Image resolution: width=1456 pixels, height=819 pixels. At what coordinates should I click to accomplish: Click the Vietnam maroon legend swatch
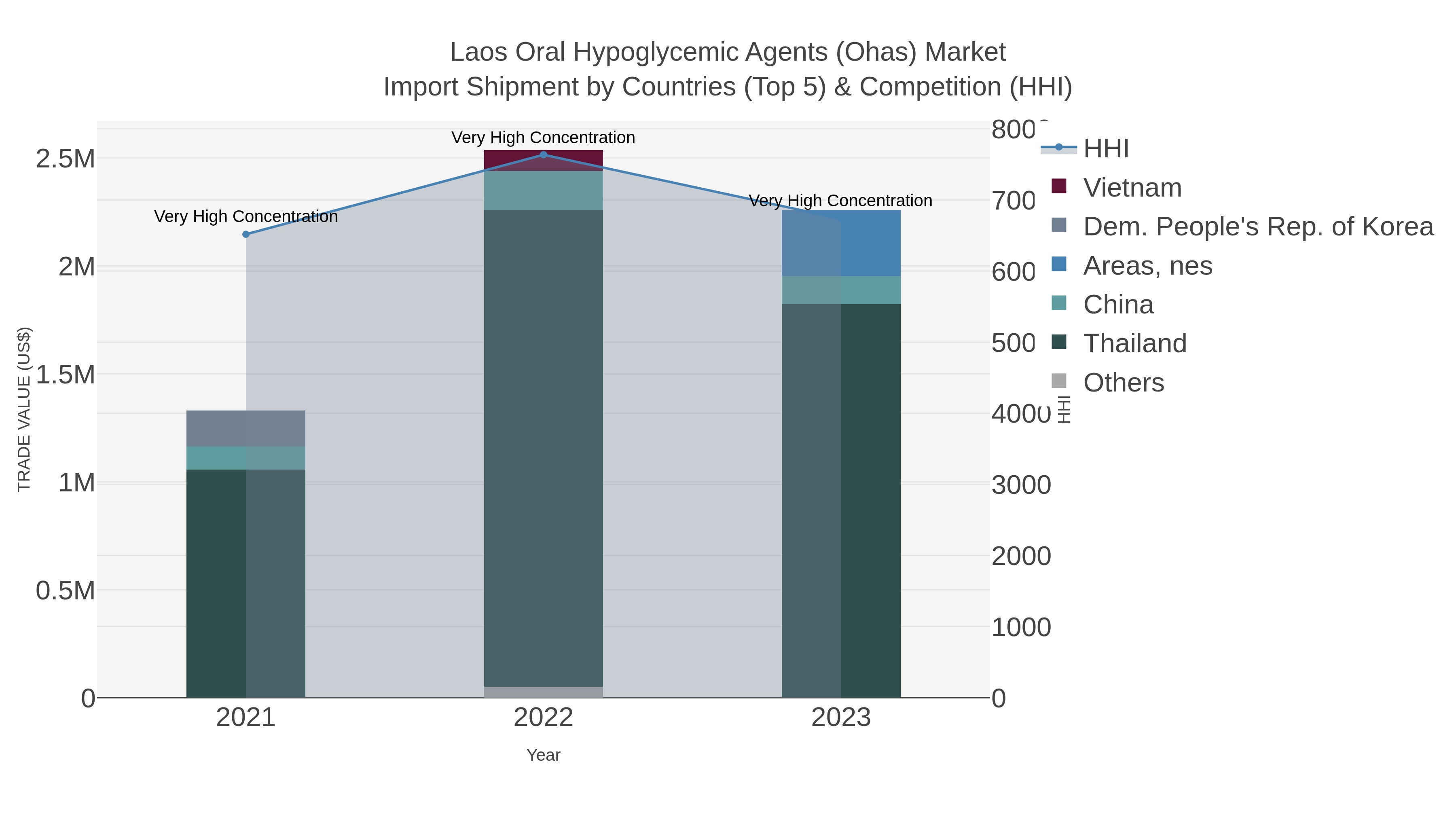coord(1059,186)
